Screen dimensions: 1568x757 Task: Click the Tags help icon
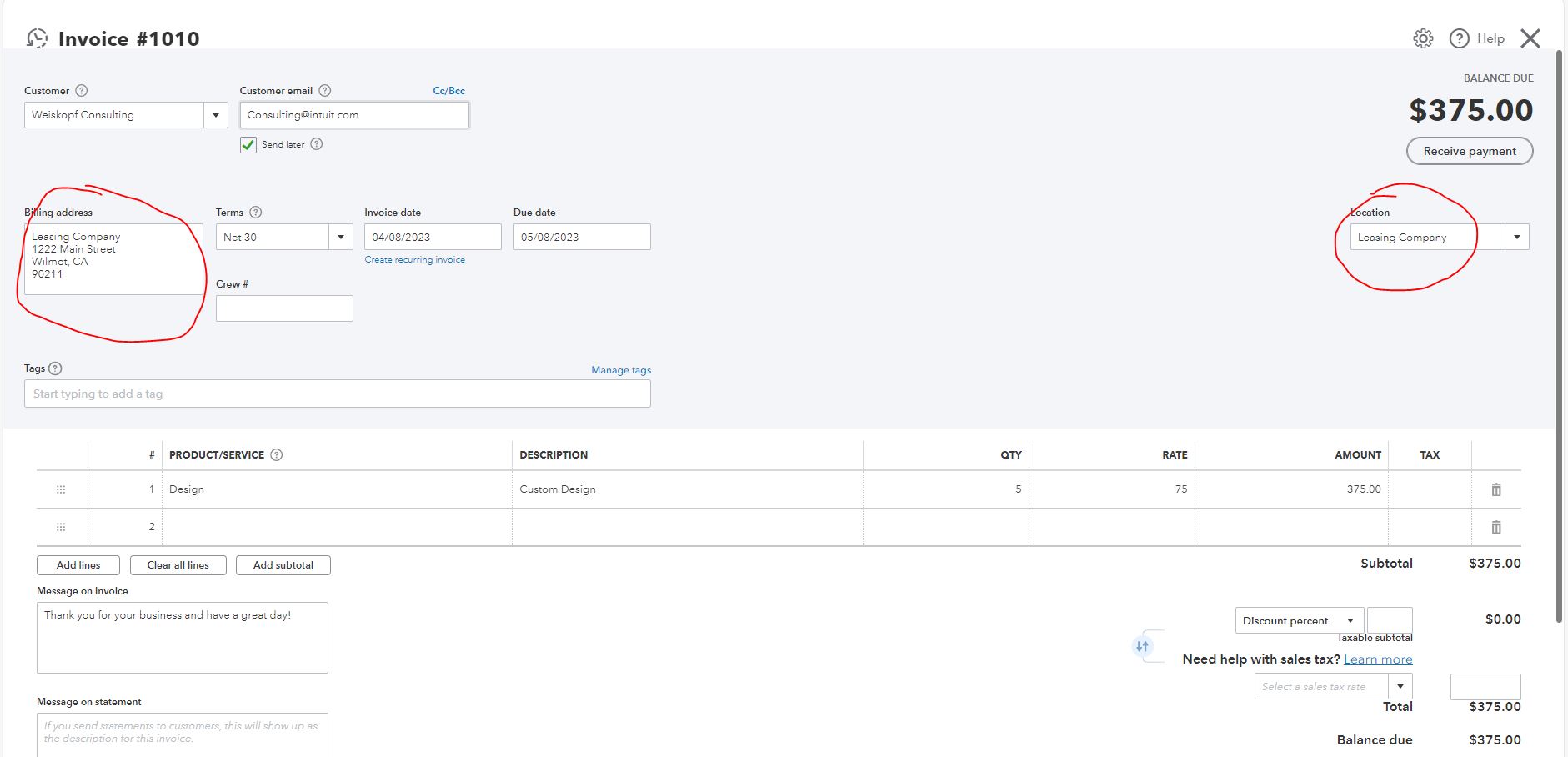tap(55, 368)
